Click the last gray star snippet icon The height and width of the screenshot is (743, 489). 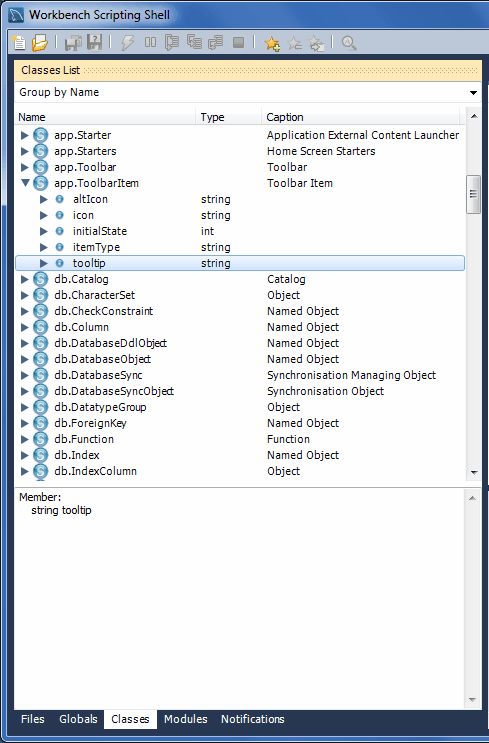click(x=316, y=43)
